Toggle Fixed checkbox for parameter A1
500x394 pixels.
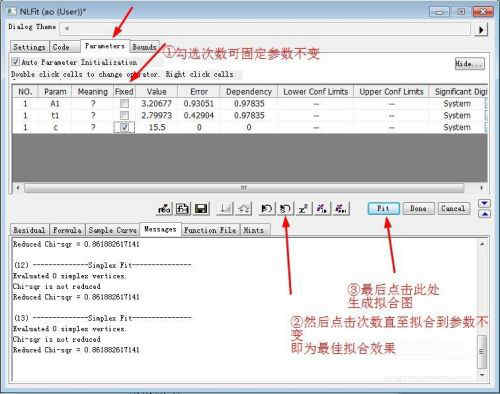pos(124,104)
